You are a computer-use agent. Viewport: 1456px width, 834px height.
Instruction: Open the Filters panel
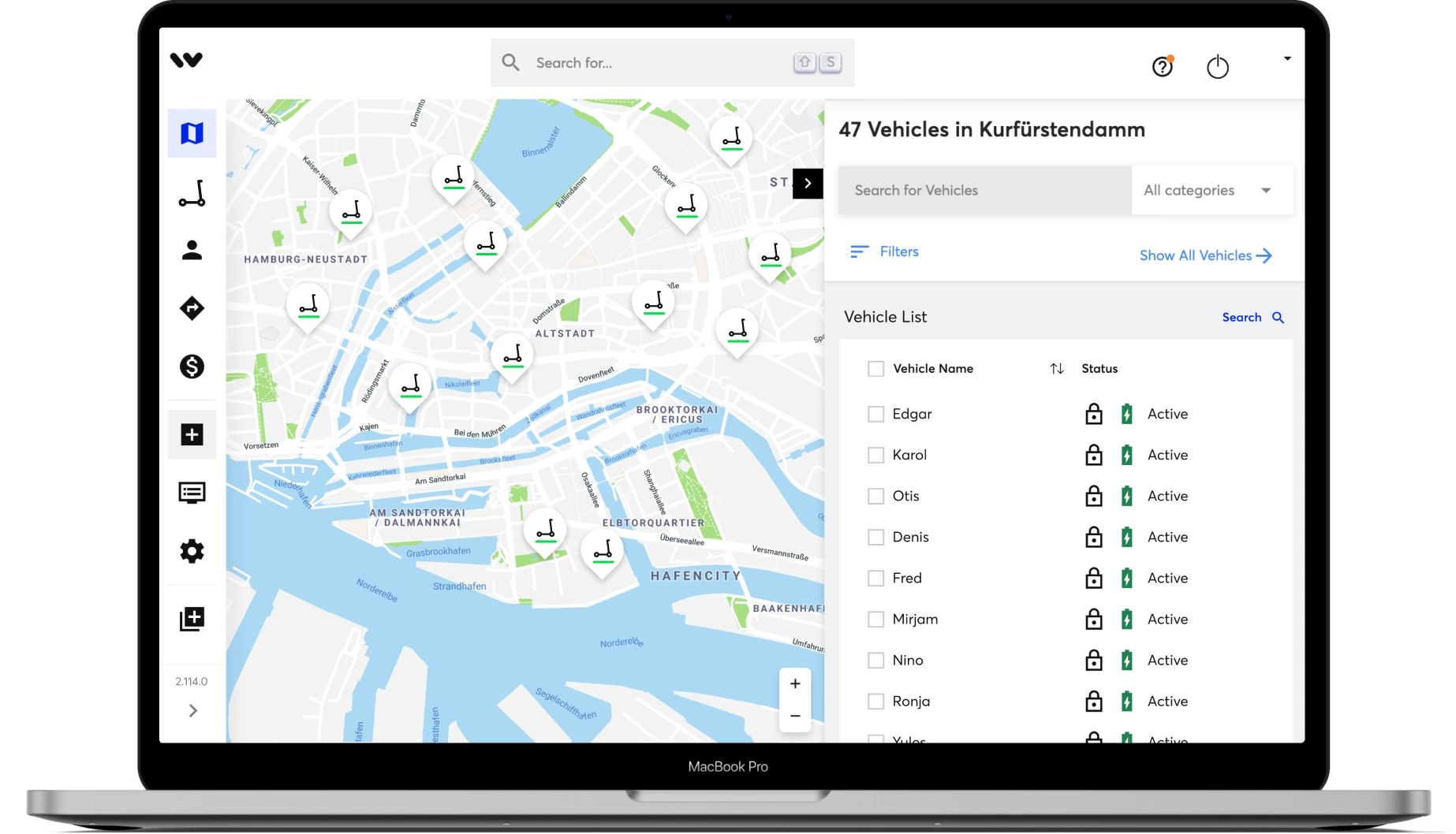tap(884, 251)
